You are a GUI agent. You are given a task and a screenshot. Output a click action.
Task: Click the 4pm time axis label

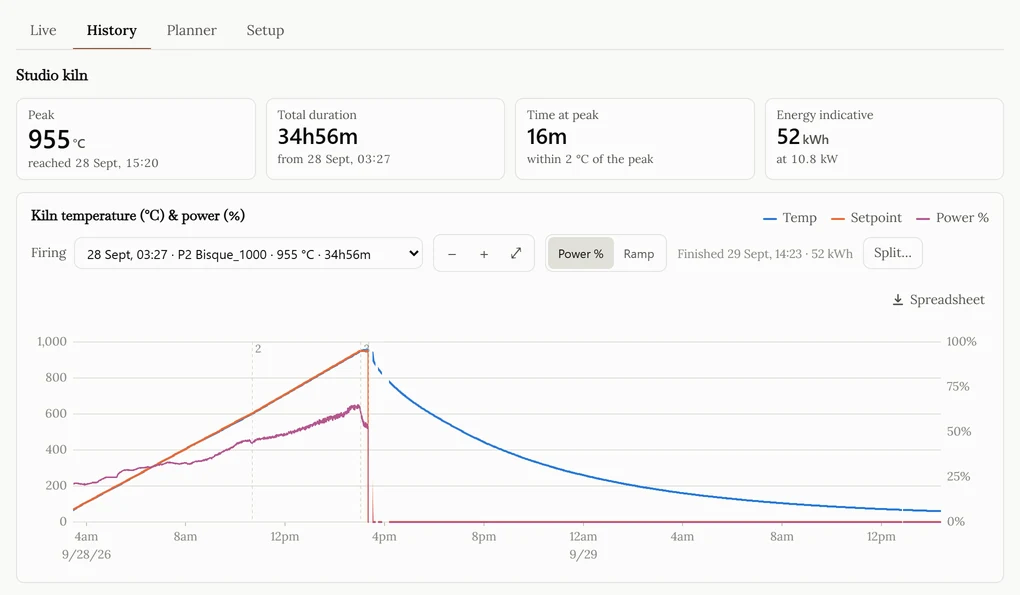tap(384, 537)
